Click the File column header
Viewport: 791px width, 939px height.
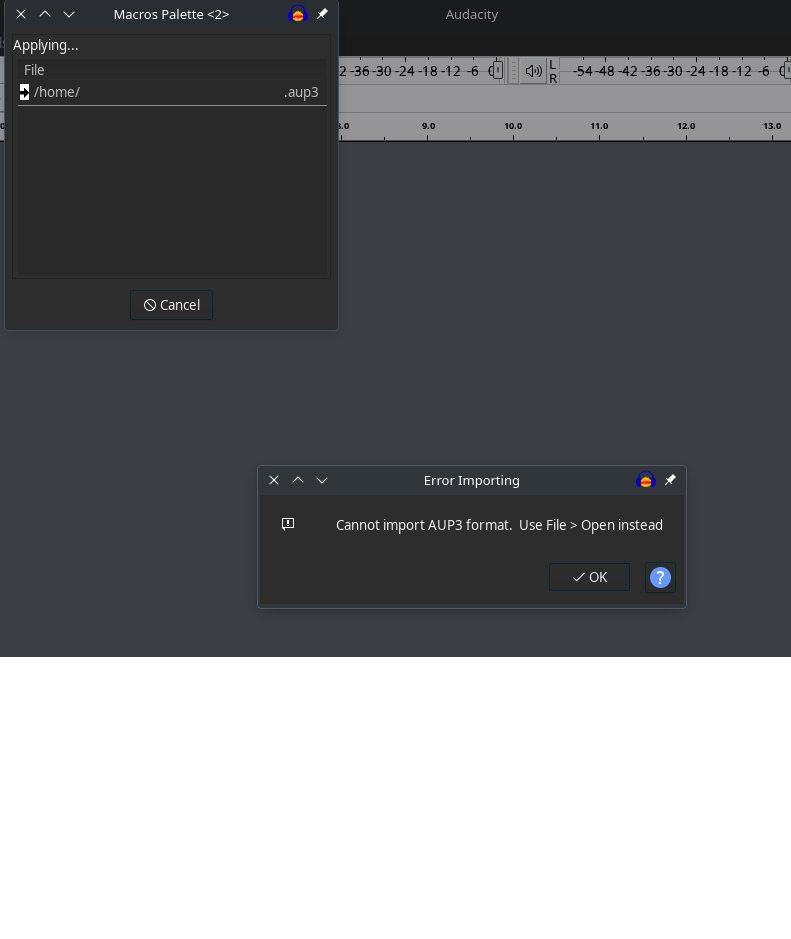34,70
